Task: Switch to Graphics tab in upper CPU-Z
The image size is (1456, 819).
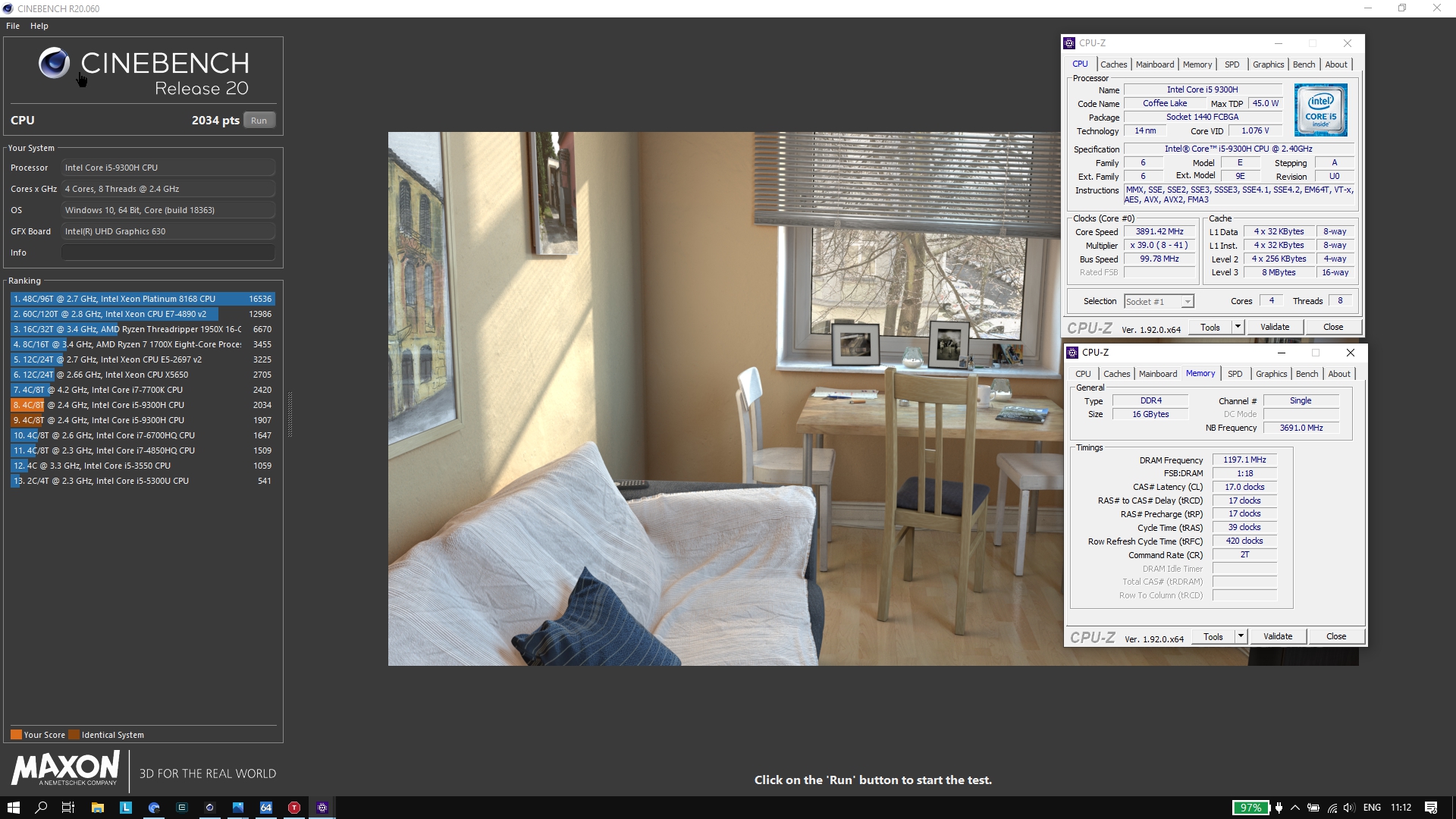Action: click(x=1268, y=64)
